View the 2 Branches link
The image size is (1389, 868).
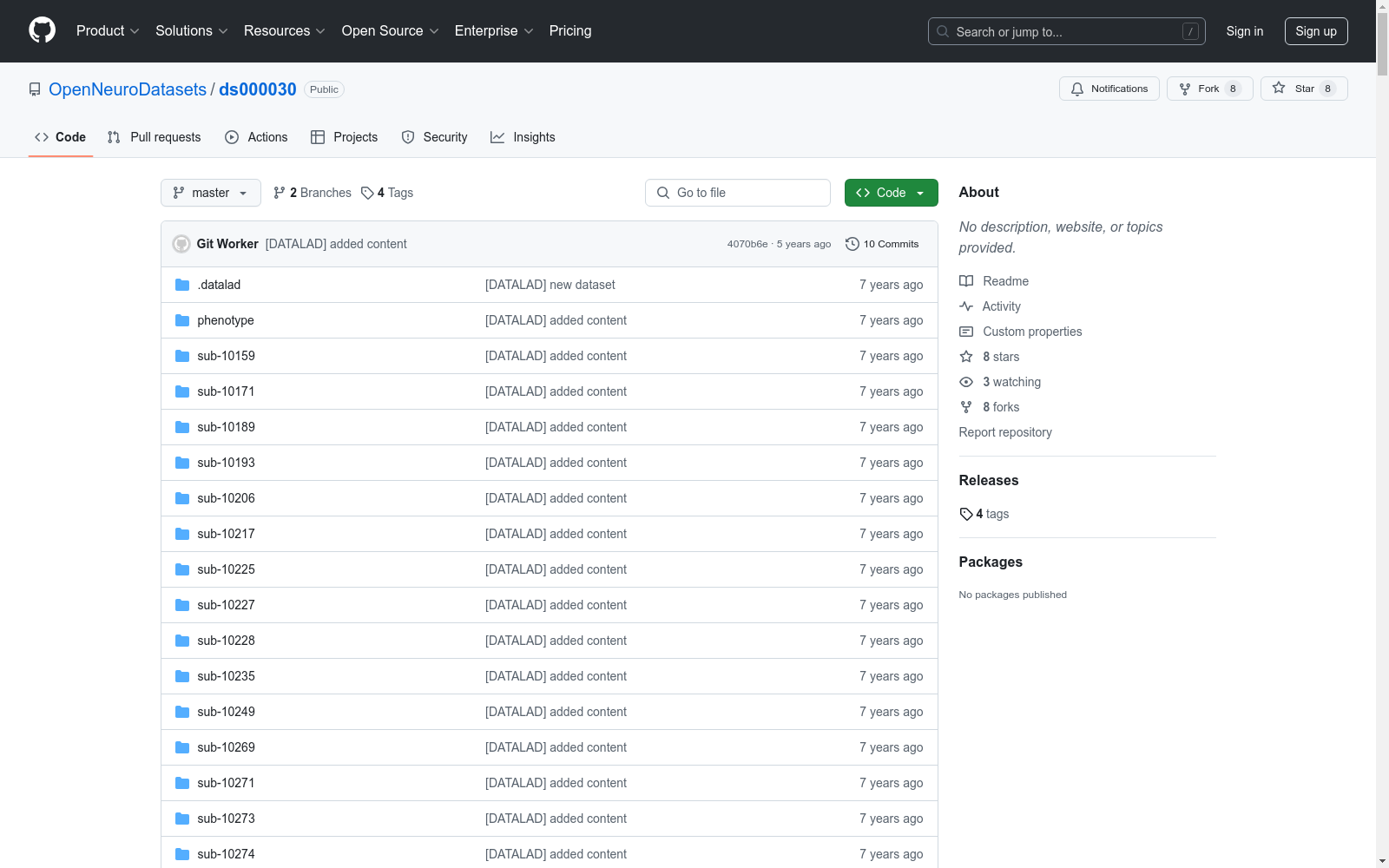313,193
